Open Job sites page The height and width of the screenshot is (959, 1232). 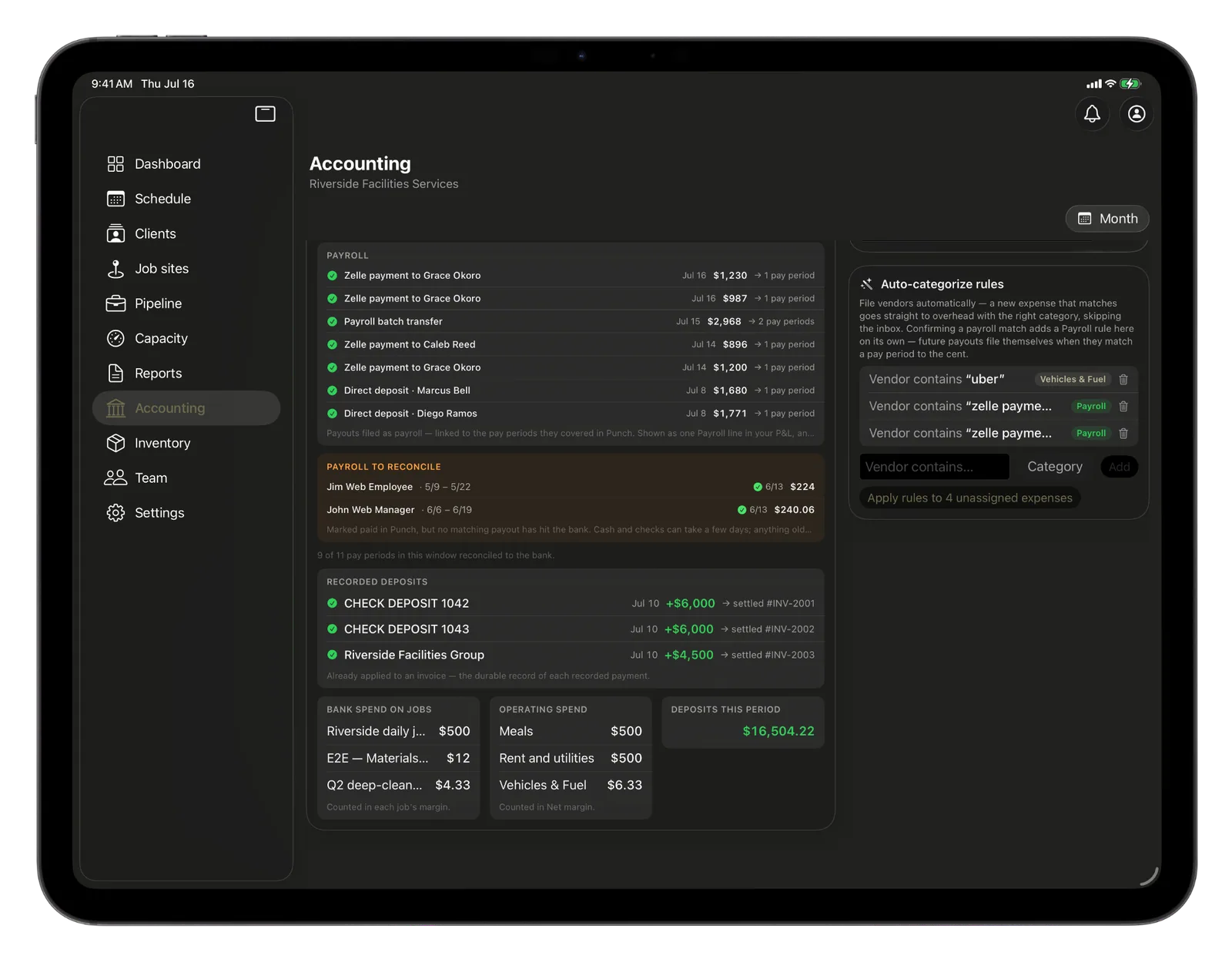(x=186, y=269)
